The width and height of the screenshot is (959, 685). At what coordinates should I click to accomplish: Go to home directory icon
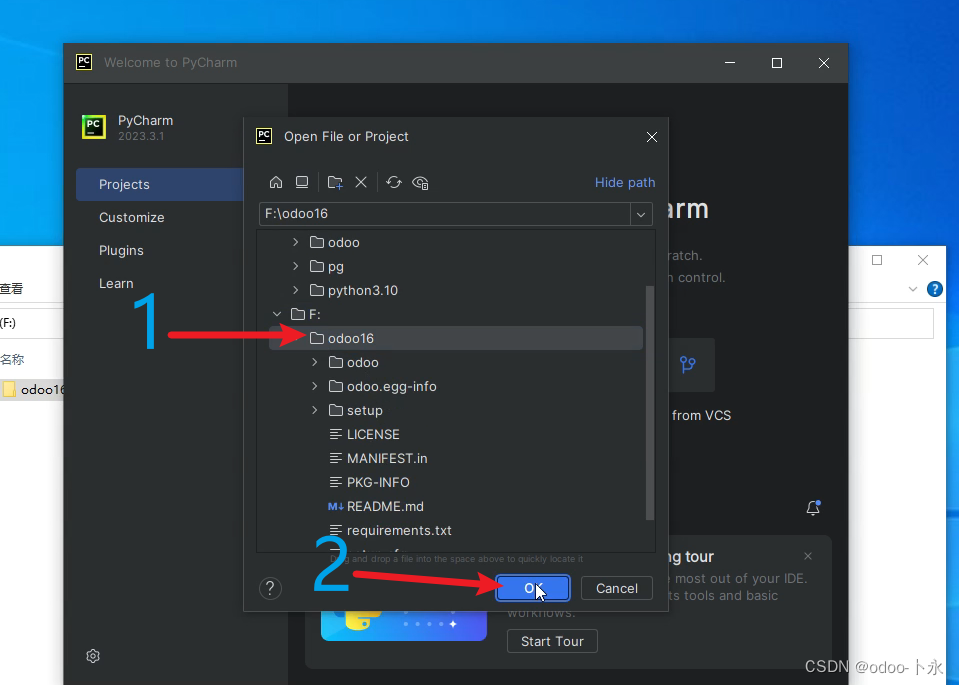(x=276, y=182)
